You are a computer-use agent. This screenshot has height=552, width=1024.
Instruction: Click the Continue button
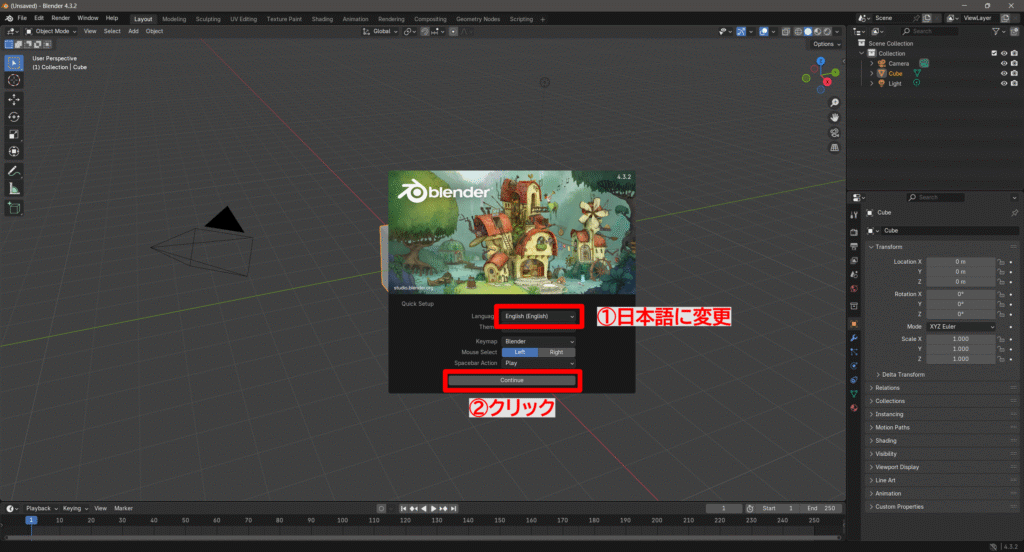512,380
